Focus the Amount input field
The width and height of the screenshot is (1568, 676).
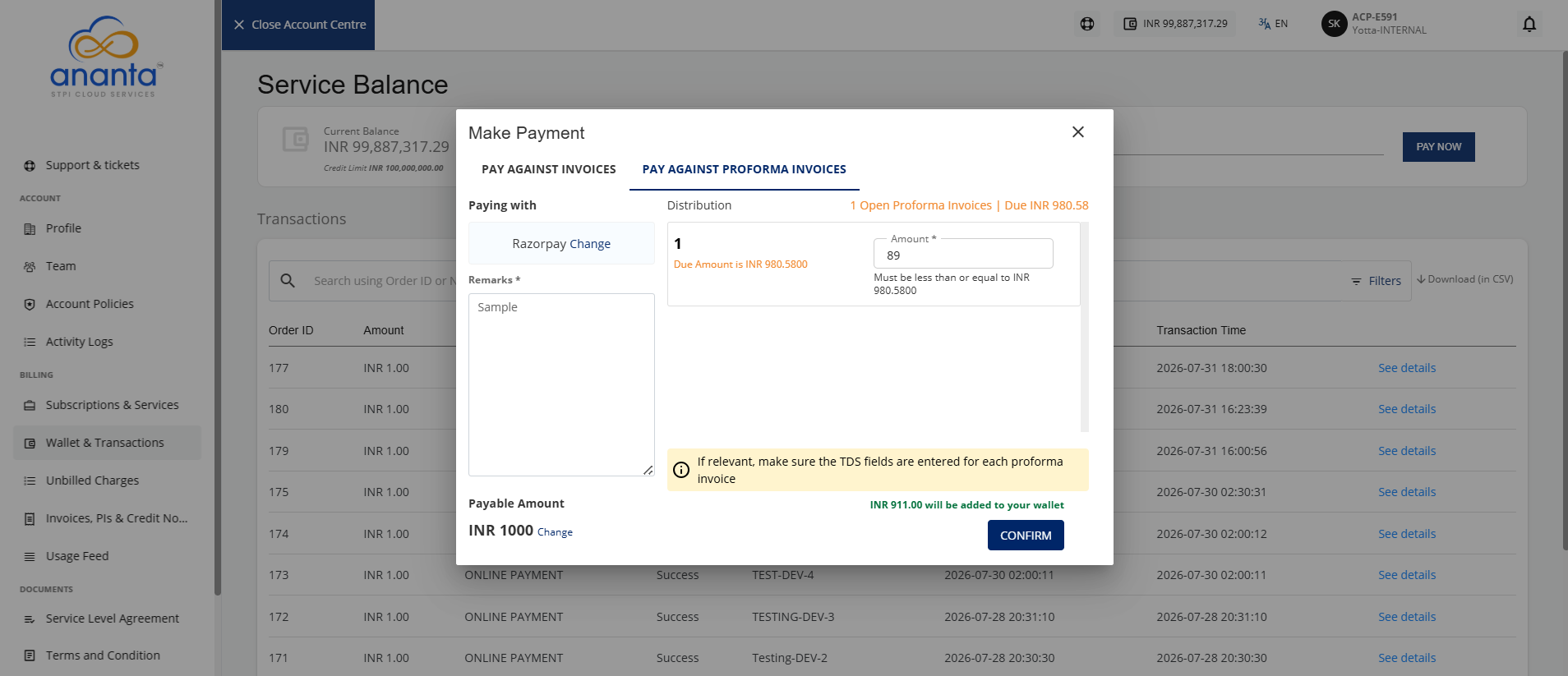pos(963,255)
